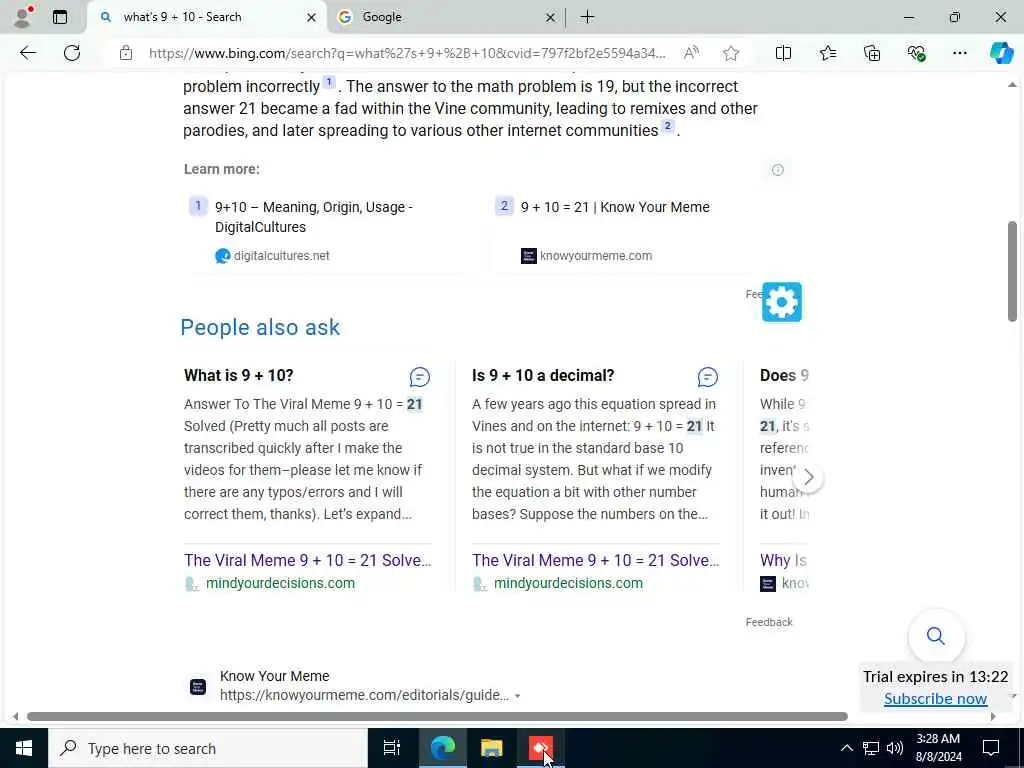The height and width of the screenshot is (768, 1024).
Task: Open 'The Viral Meme' link under 'Is 9 + 10 a decimal?'
Action: [596, 560]
